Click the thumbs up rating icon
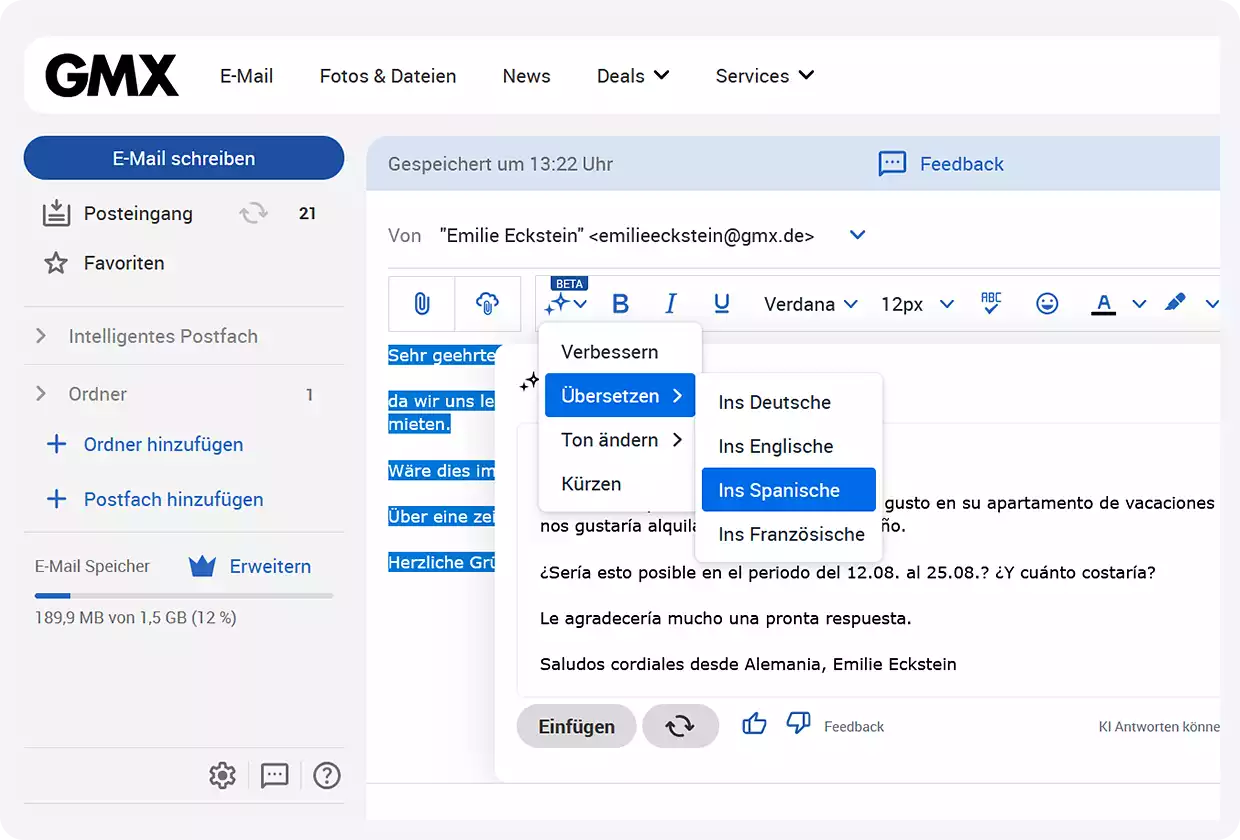 (755, 723)
